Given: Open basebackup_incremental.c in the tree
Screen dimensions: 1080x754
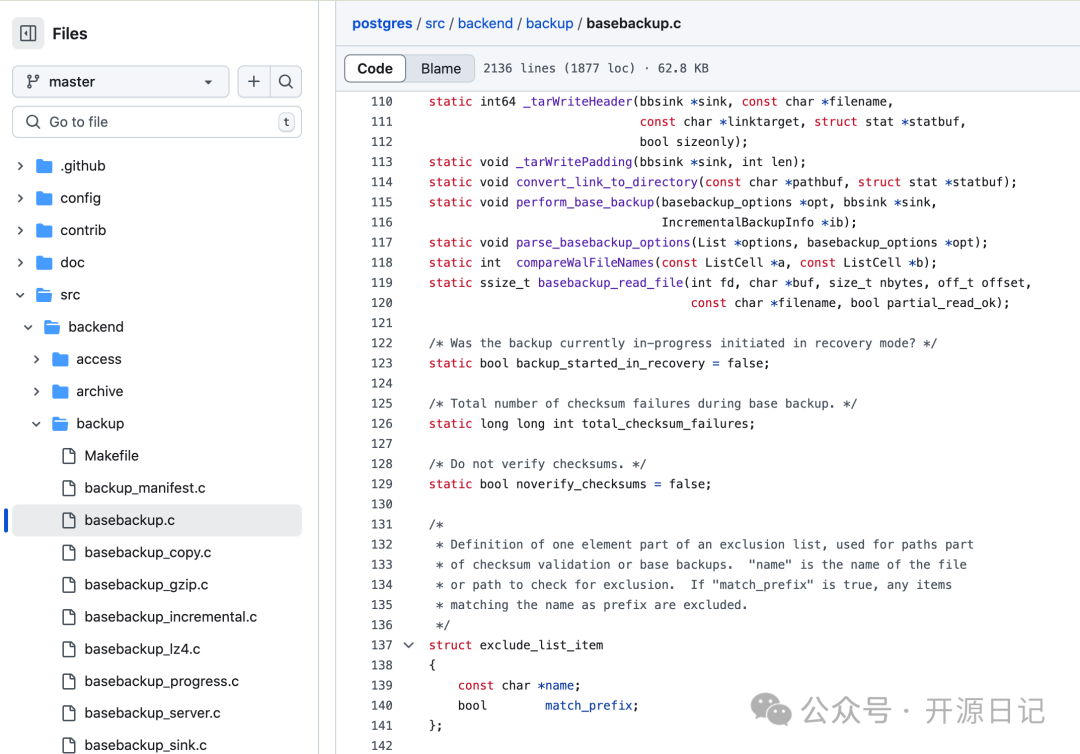Looking at the screenshot, I should point(171,617).
